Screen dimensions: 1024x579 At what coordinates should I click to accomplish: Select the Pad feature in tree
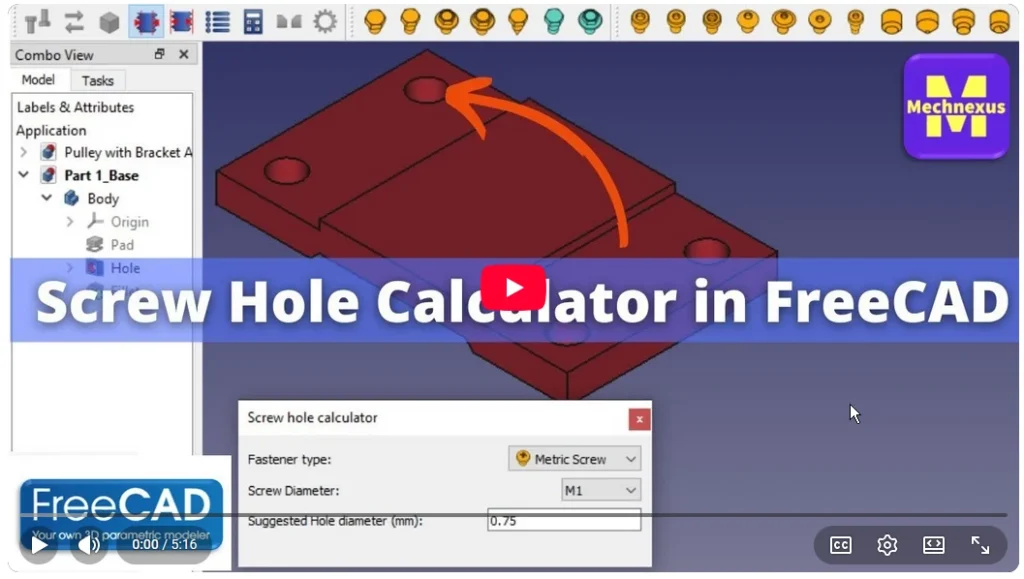[x=122, y=245]
